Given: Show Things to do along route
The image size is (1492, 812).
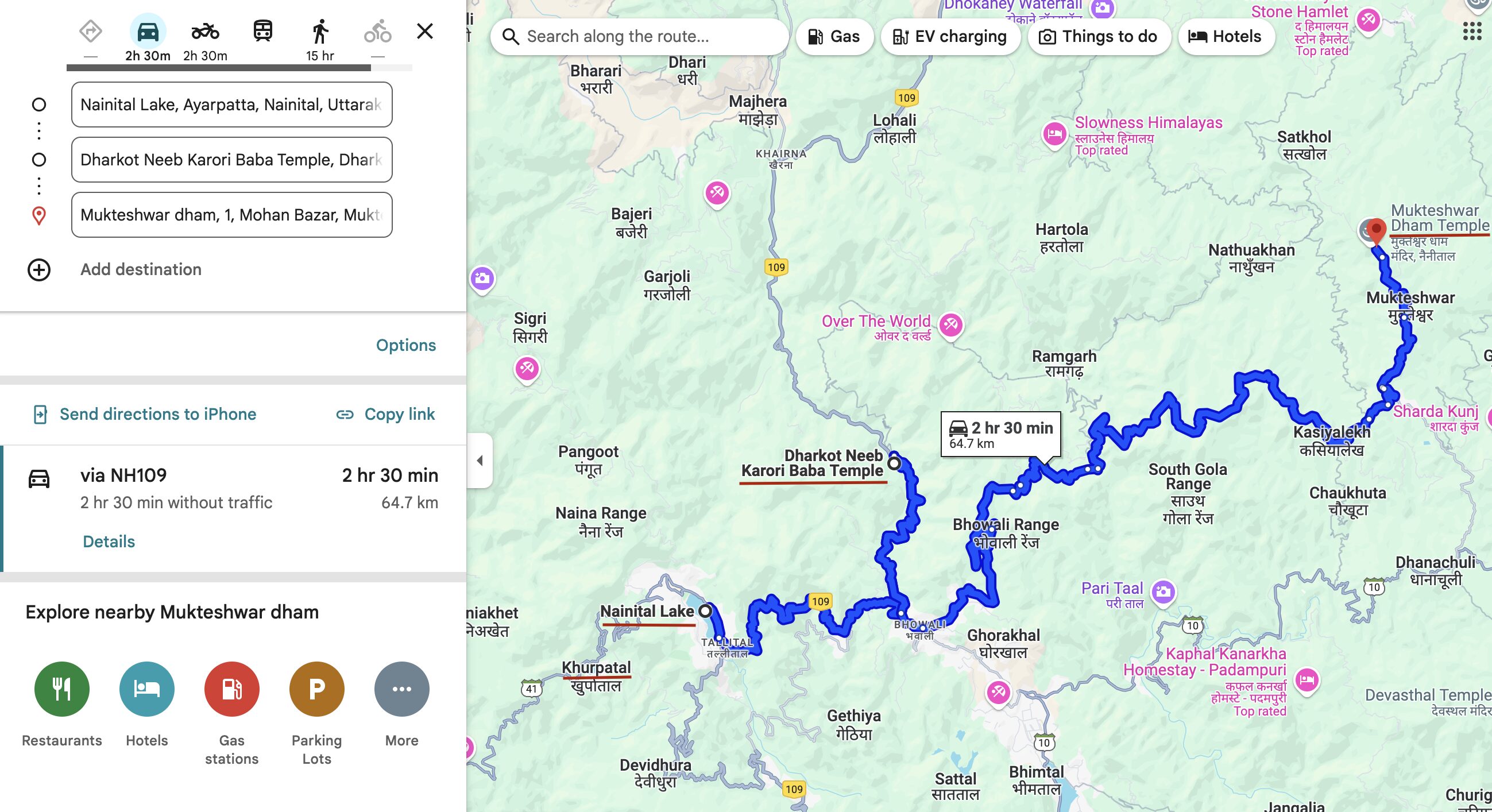Looking at the screenshot, I should 1099,37.
